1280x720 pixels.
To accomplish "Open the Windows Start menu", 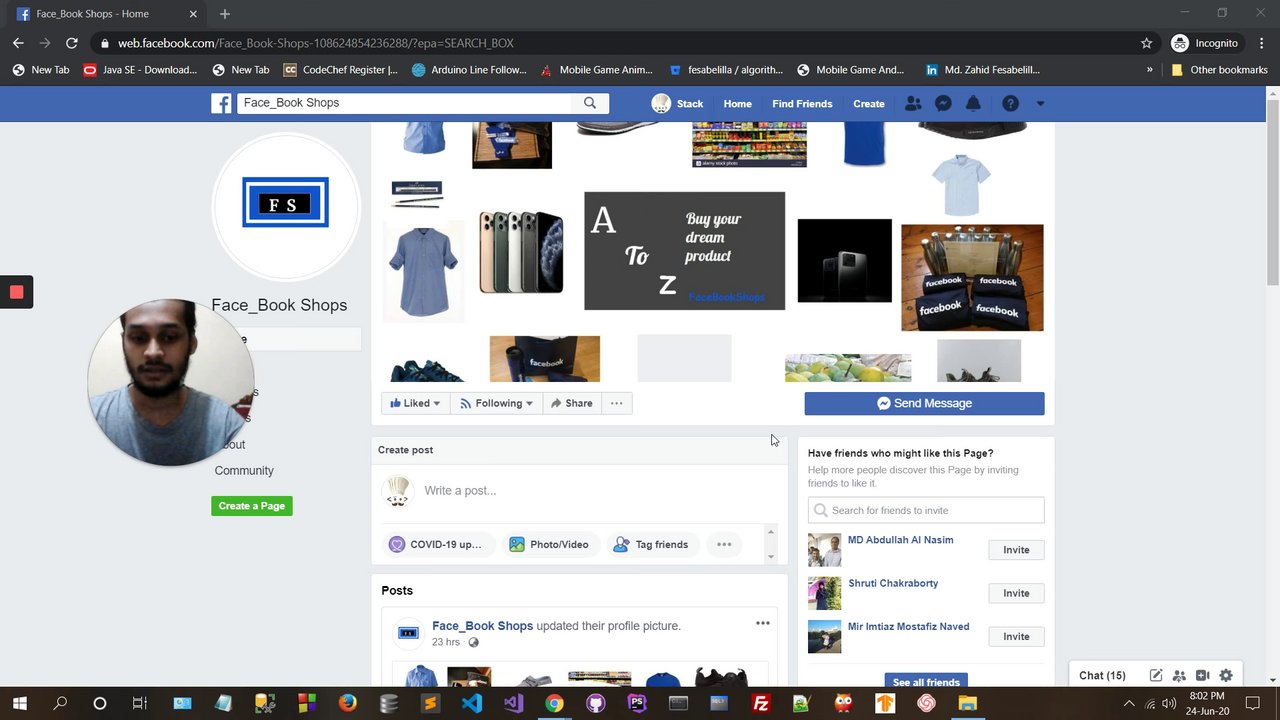I will point(19,703).
